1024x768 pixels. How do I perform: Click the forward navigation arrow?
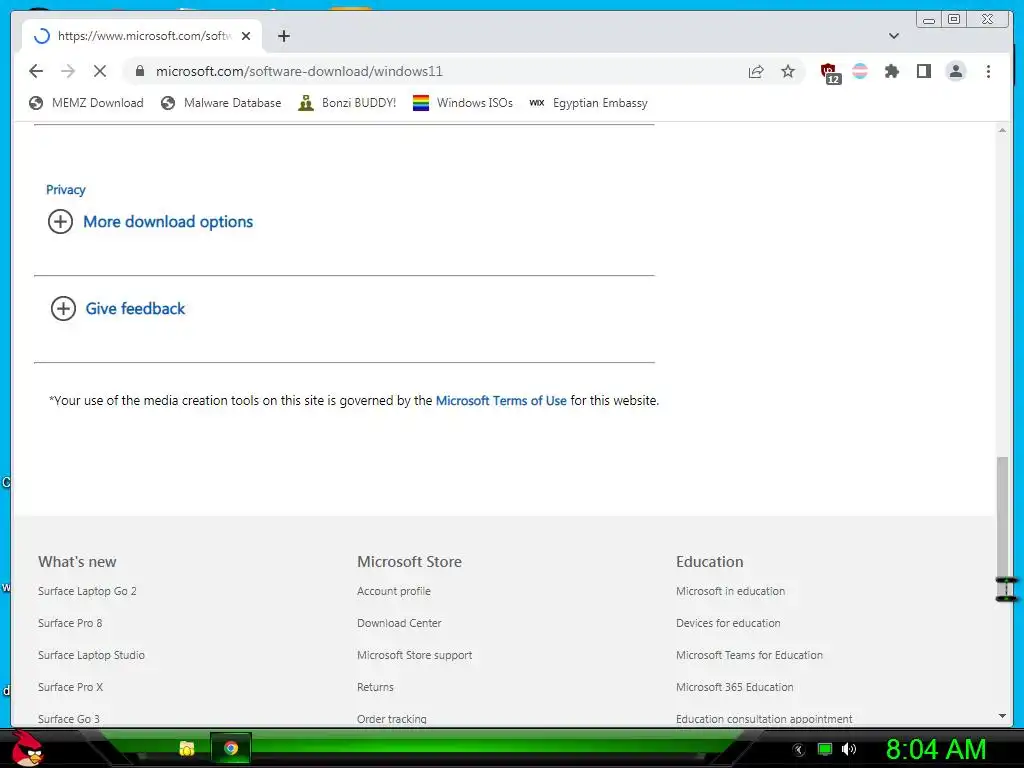(68, 71)
